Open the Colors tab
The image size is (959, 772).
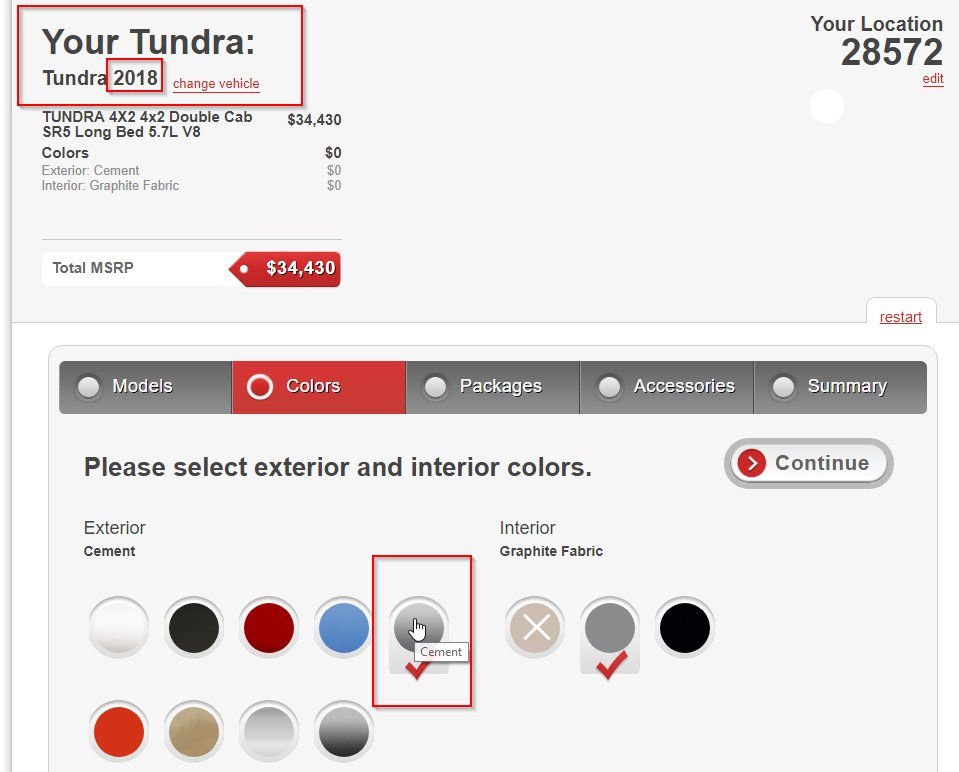(319, 387)
